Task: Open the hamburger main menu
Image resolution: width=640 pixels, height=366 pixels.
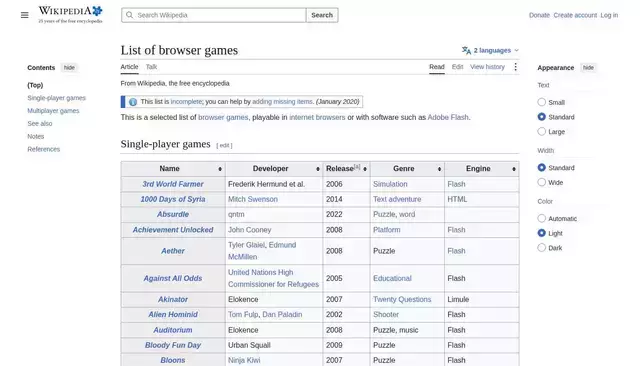Action: tap(24, 15)
